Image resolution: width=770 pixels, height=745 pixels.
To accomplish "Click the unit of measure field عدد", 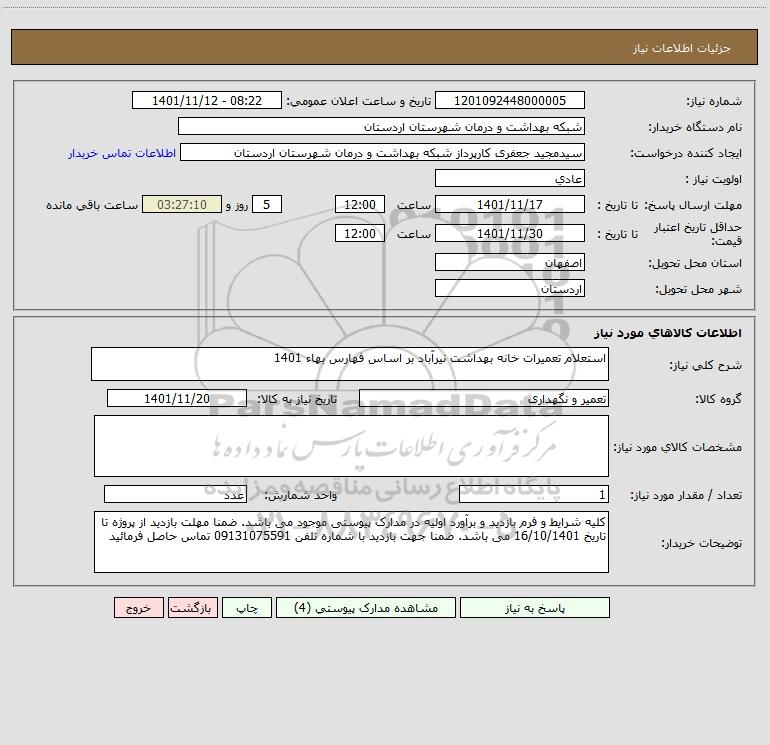I will pyautogui.click(x=175, y=494).
